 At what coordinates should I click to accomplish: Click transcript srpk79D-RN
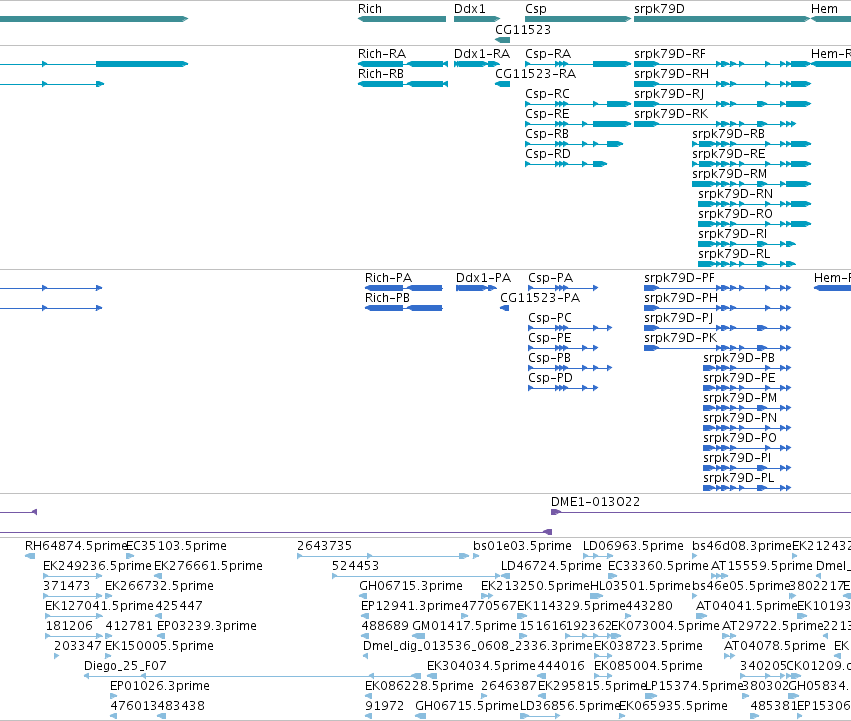(x=735, y=194)
